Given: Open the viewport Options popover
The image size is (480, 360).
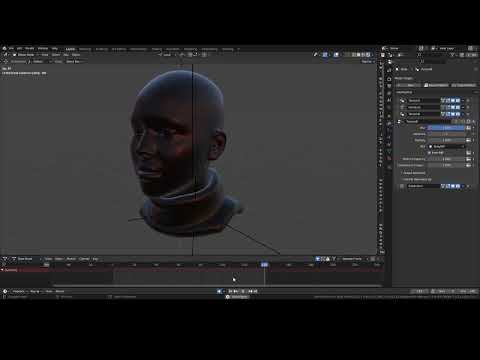Looking at the screenshot, I should (x=367, y=62).
